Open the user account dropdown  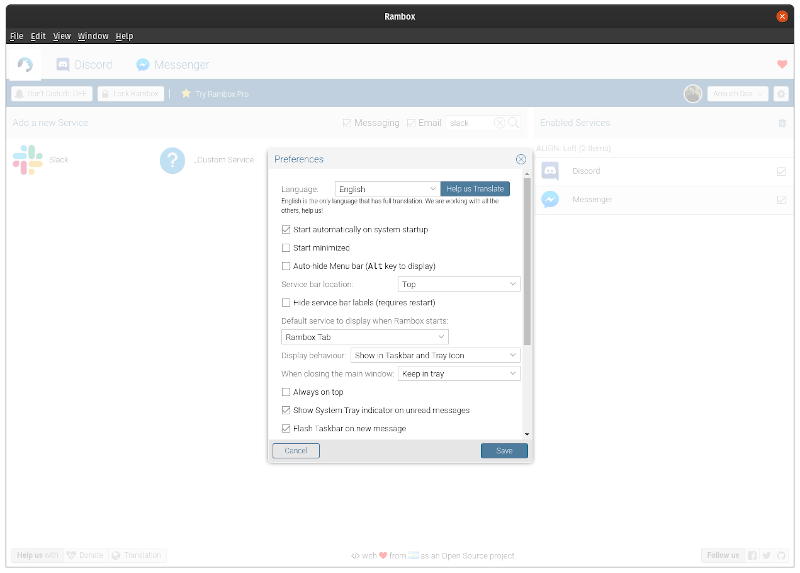[x=737, y=94]
